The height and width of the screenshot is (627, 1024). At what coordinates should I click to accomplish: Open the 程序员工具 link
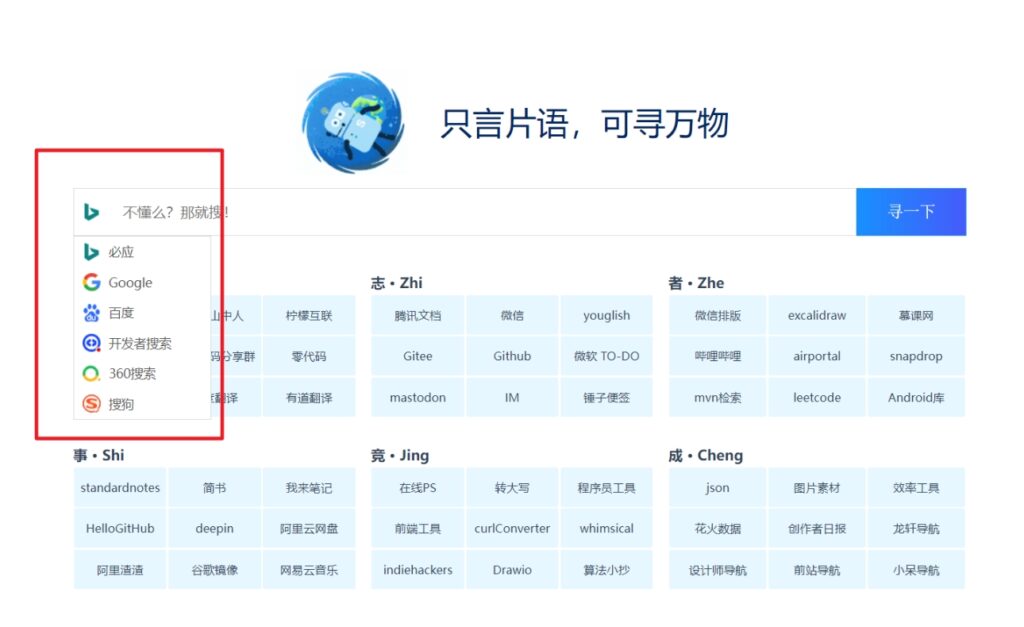point(607,487)
